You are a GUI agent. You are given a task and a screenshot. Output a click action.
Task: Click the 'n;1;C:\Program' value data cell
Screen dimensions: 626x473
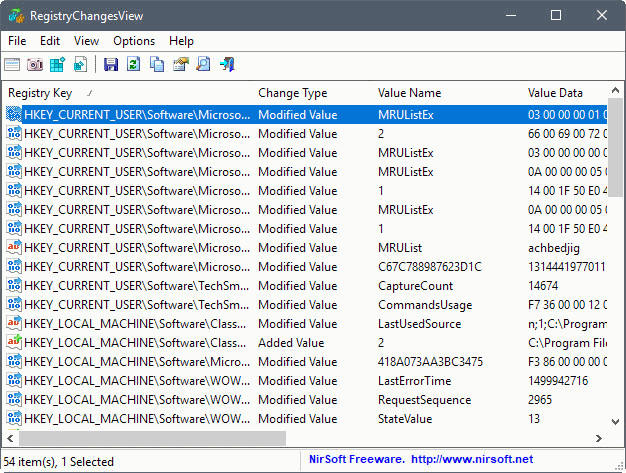click(x=567, y=324)
